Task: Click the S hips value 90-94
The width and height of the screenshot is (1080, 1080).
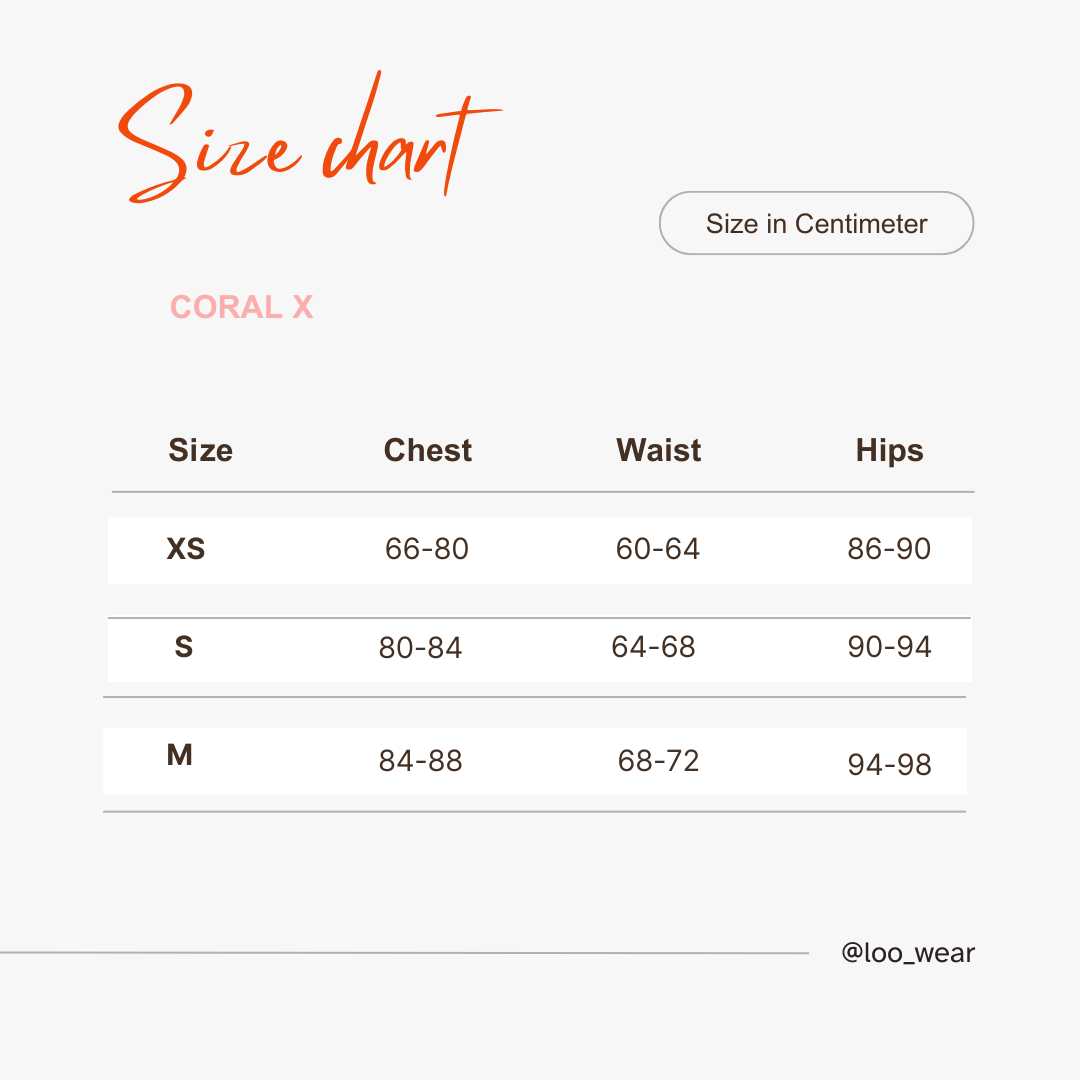Action: point(889,647)
